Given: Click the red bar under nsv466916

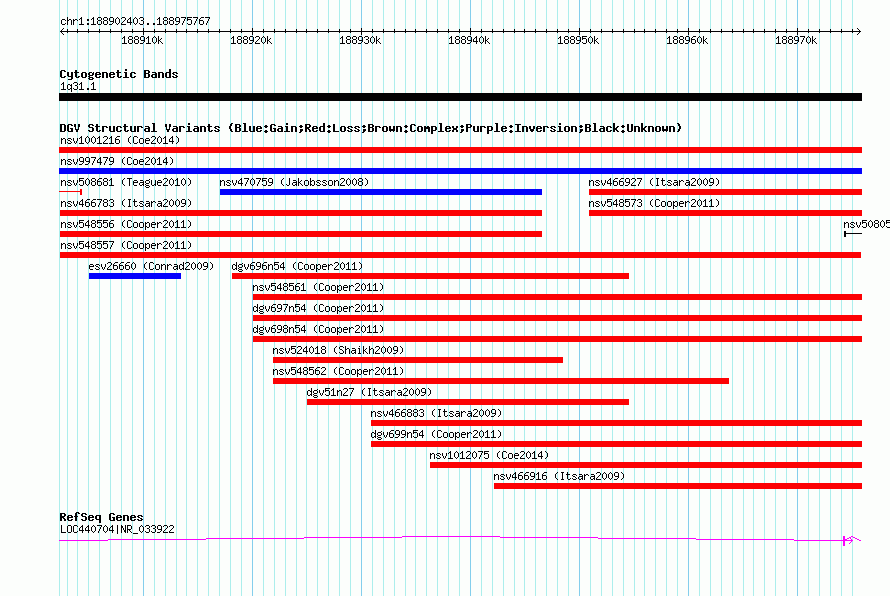Looking at the screenshot, I should (678, 486).
